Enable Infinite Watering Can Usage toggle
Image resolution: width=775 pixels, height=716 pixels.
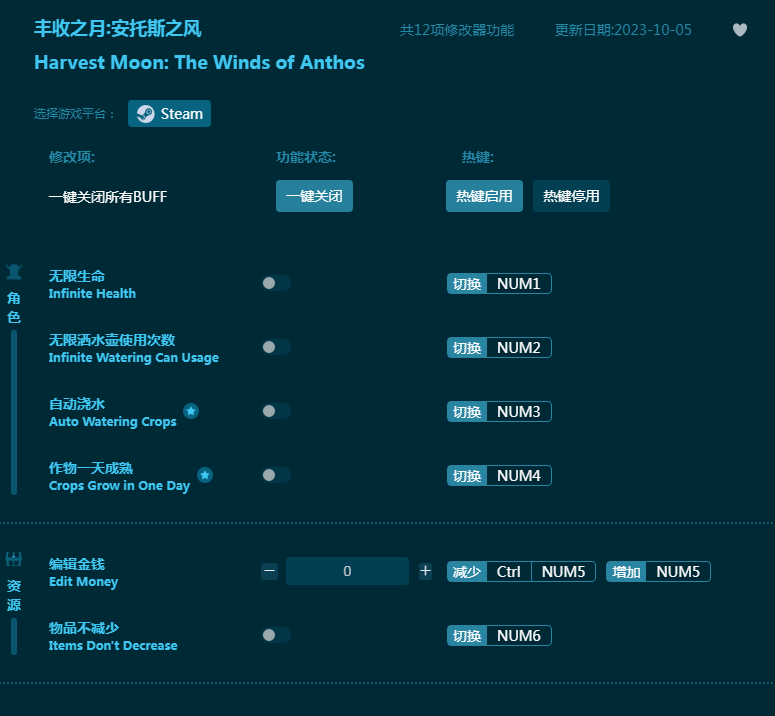275,347
